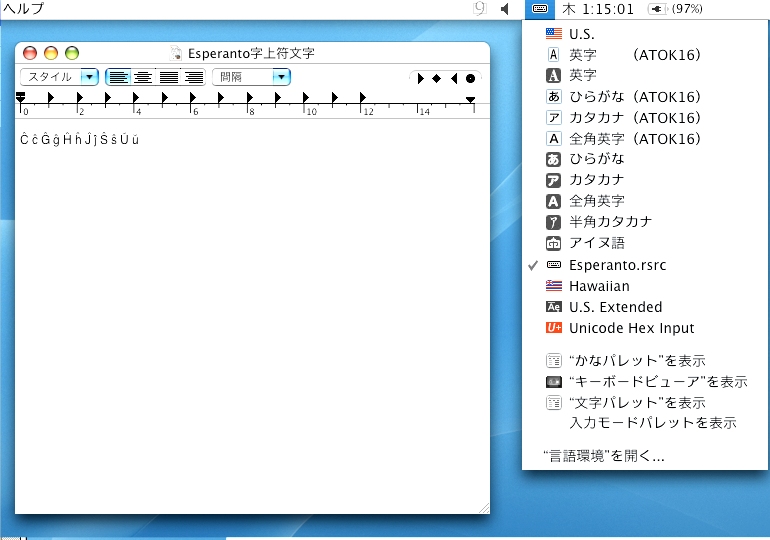
Task: Select the U.S. input source
Action: [645, 34]
